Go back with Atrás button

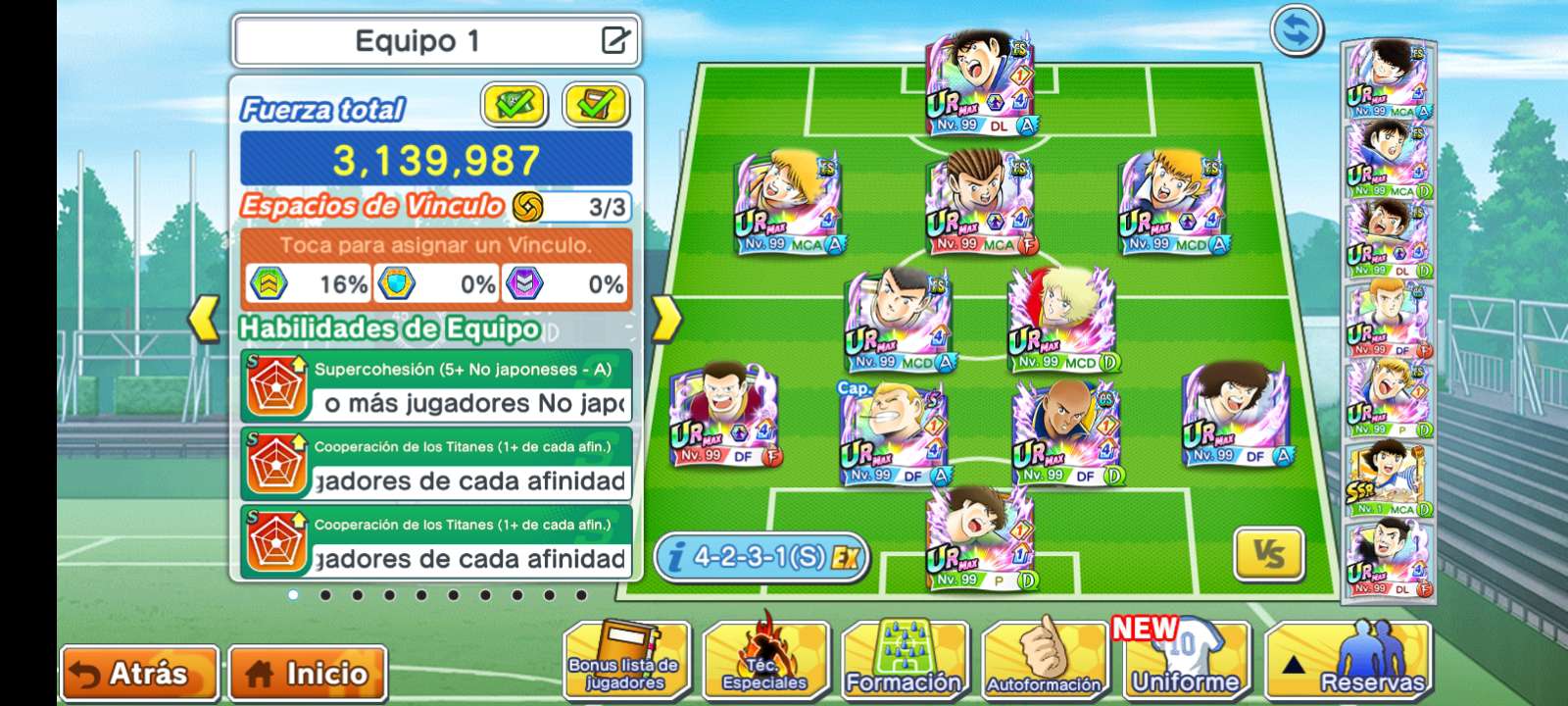coord(139,674)
